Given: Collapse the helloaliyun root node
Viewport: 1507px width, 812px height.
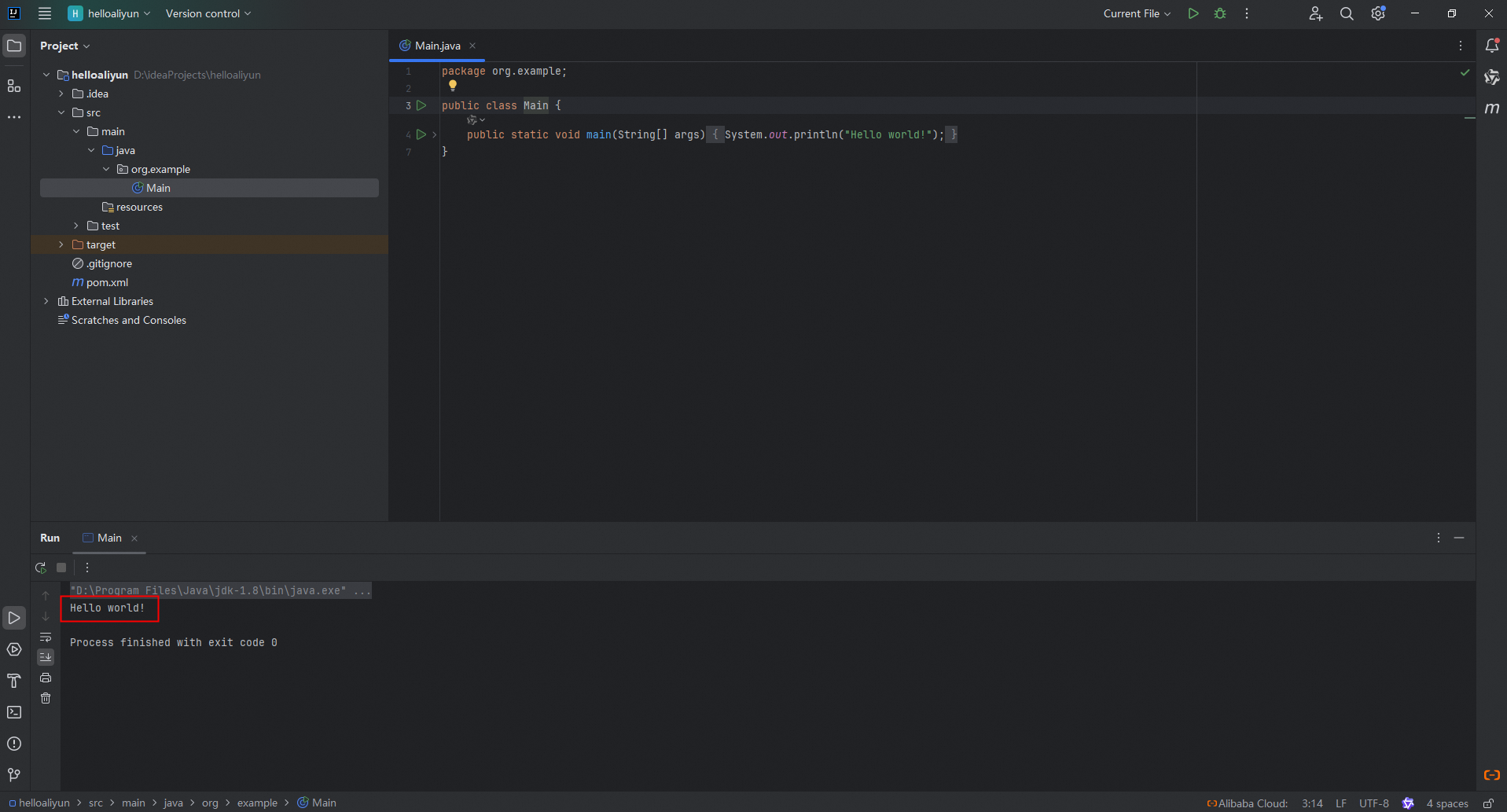Looking at the screenshot, I should (46, 75).
